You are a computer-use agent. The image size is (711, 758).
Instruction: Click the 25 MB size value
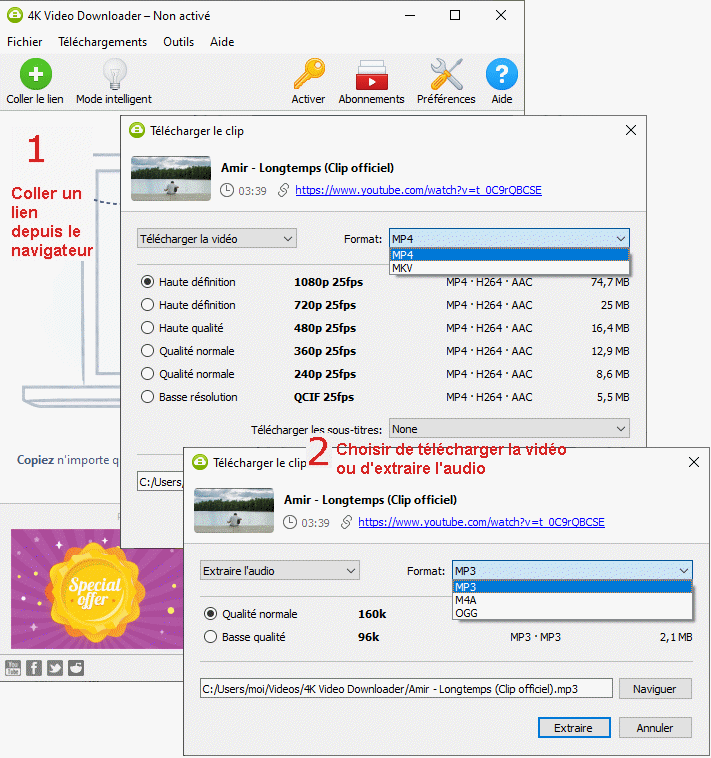[615, 305]
